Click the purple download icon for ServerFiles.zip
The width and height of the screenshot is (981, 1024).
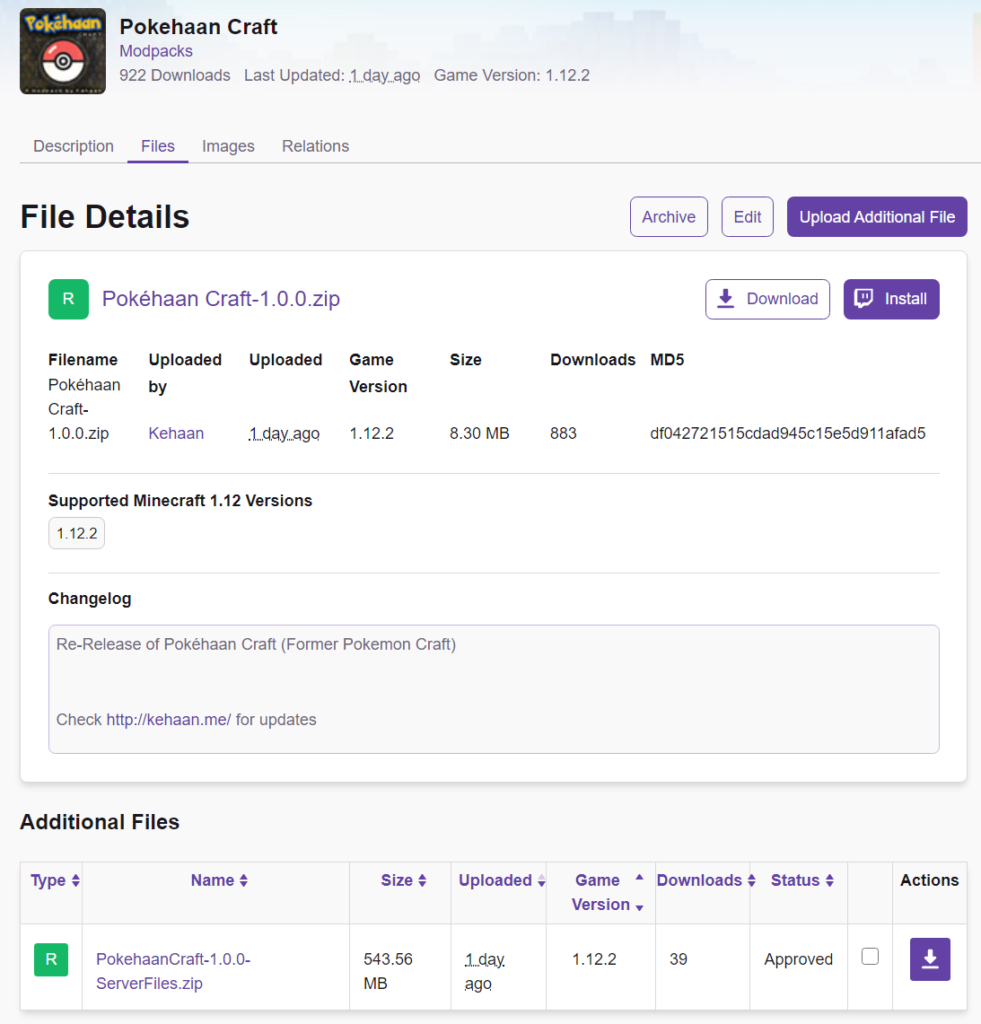pos(930,959)
